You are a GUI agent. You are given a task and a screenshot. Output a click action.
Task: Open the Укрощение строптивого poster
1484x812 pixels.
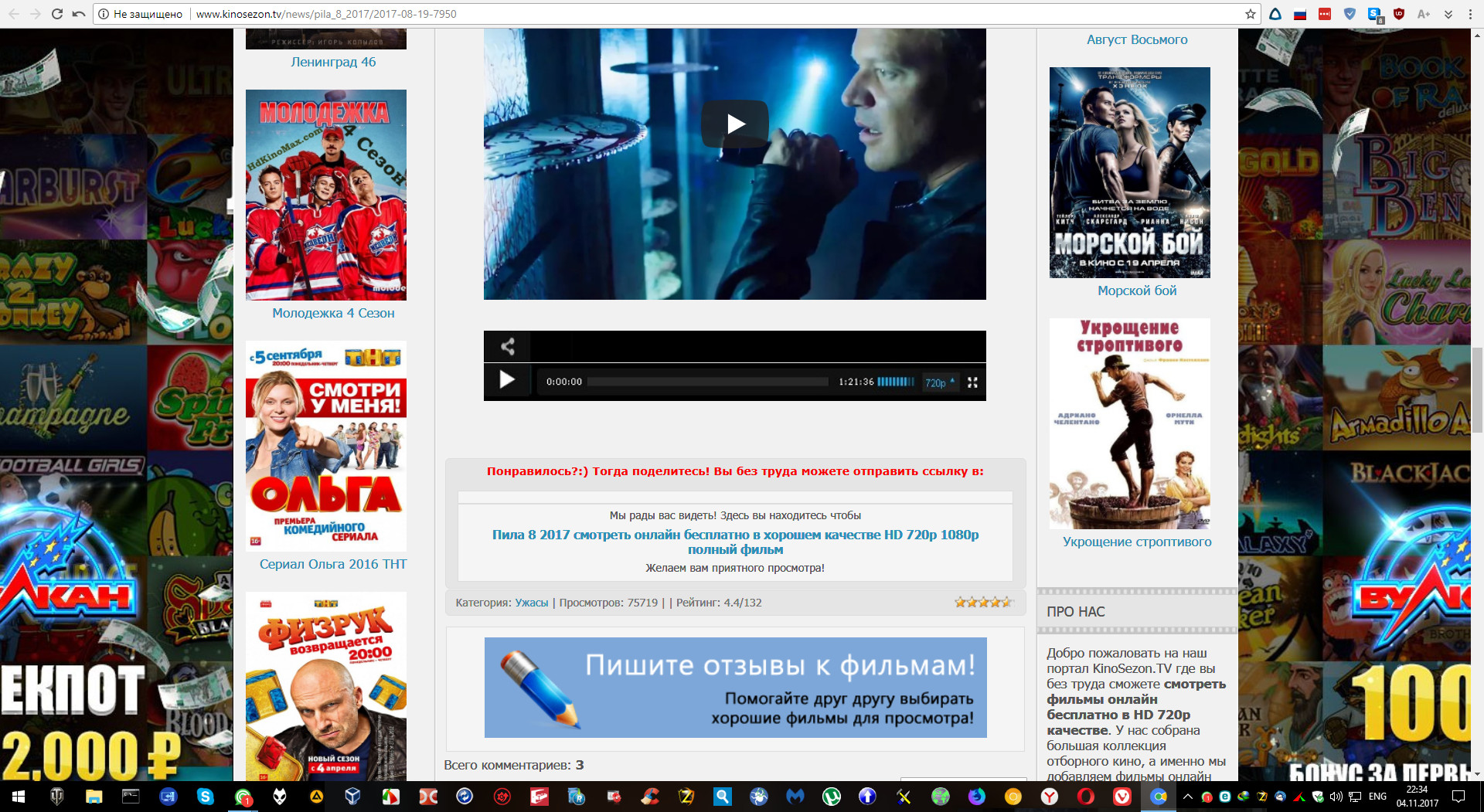[x=1130, y=423]
